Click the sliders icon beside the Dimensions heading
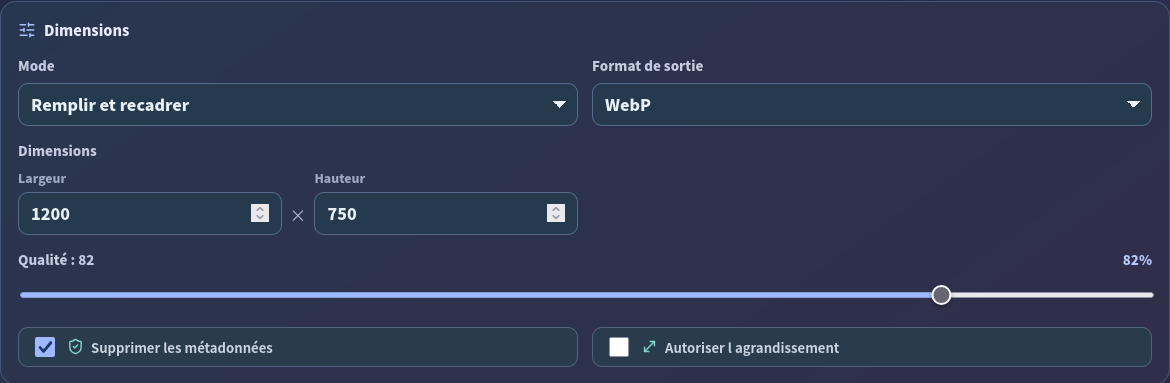 pos(27,31)
